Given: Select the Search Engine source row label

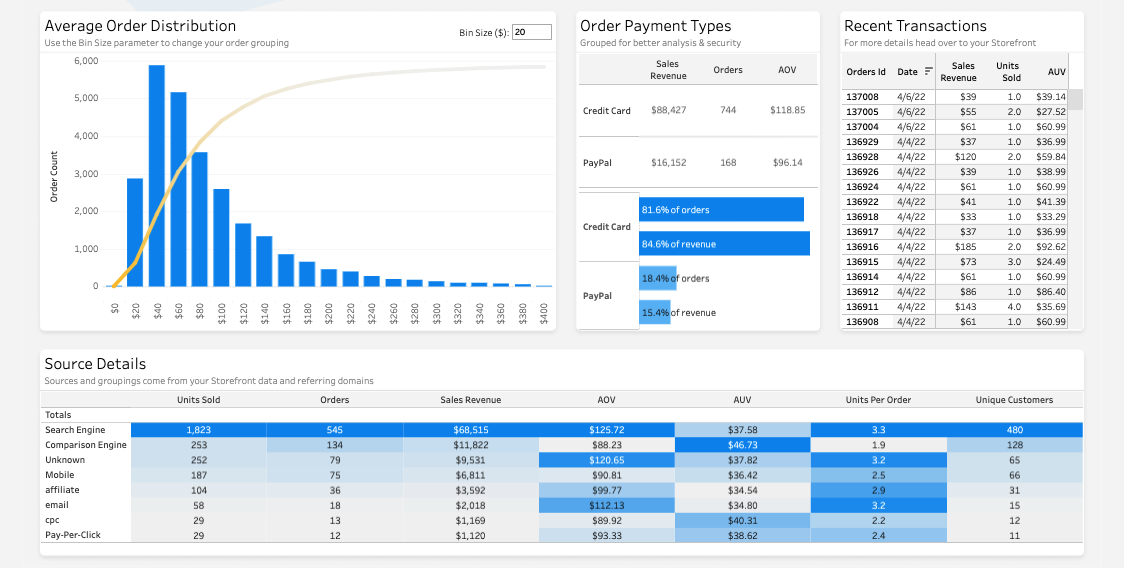Looking at the screenshot, I should point(75,430).
